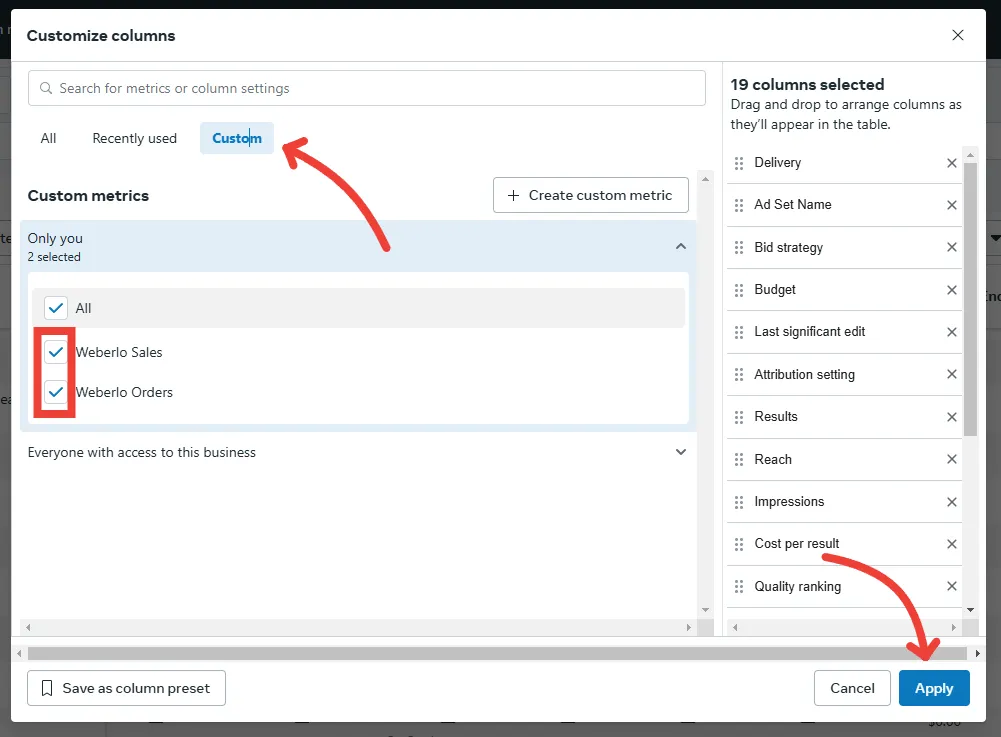Uncheck the Weberlo Sales checkbox

[x=56, y=352]
